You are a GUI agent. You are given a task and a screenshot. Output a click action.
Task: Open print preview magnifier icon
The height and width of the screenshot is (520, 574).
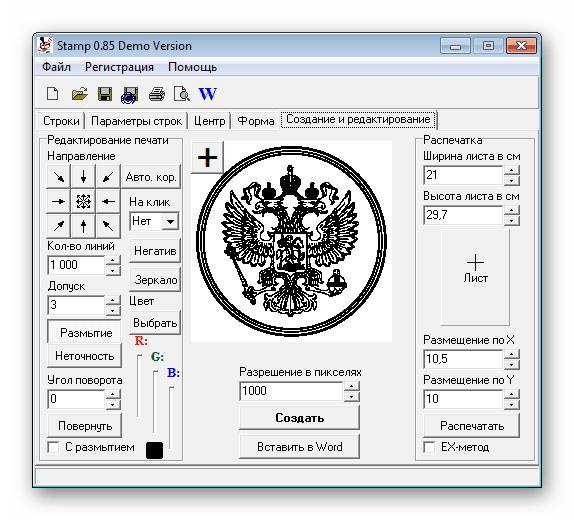pyautogui.click(x=182, y=94)
